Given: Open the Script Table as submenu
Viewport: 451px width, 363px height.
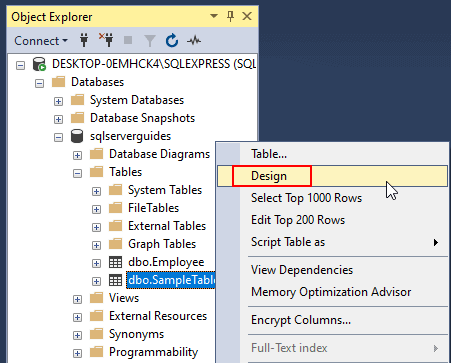Looking at the screenshot, I should coord(332,242).
